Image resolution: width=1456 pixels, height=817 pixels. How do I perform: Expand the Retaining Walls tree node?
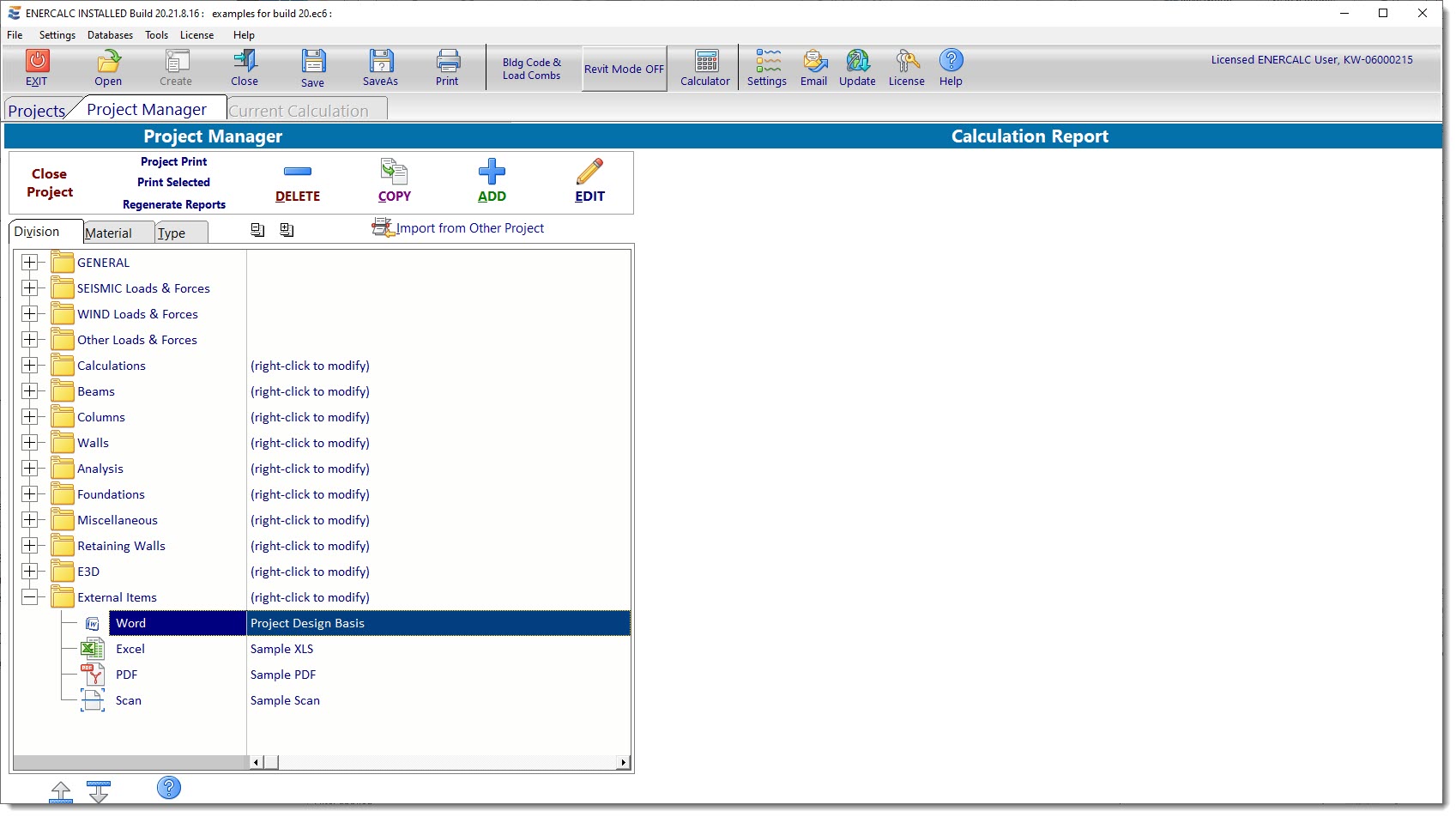tap(30, 546)
